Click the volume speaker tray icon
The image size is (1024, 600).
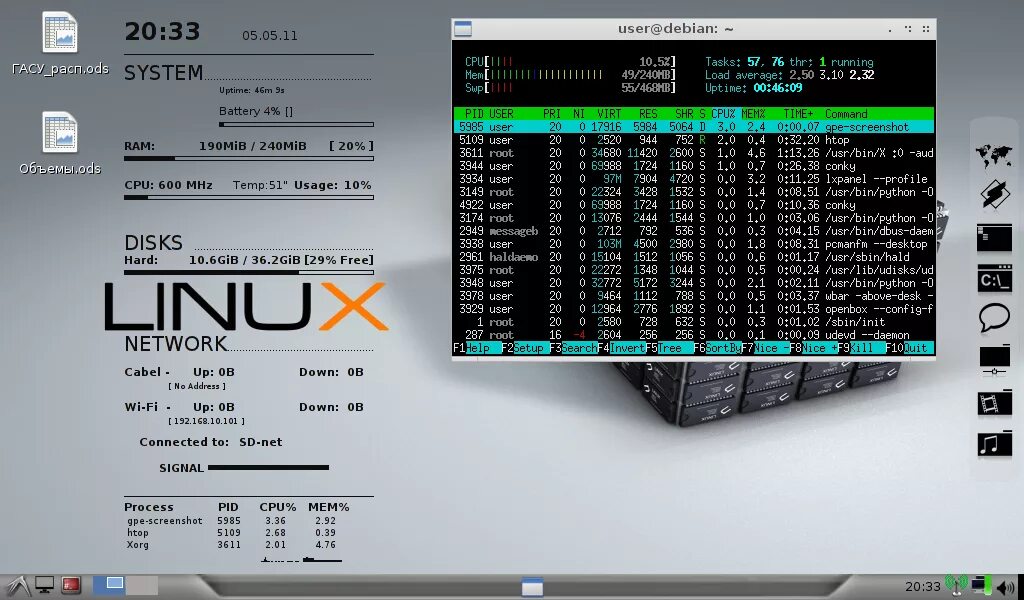[x=1006, y=586]
